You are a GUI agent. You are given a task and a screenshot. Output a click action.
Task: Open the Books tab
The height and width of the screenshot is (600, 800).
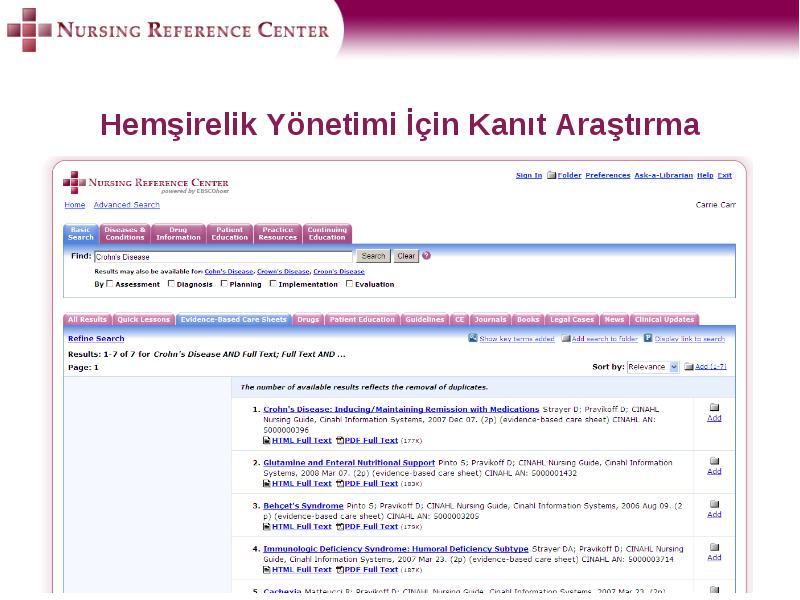pos(528,319)
